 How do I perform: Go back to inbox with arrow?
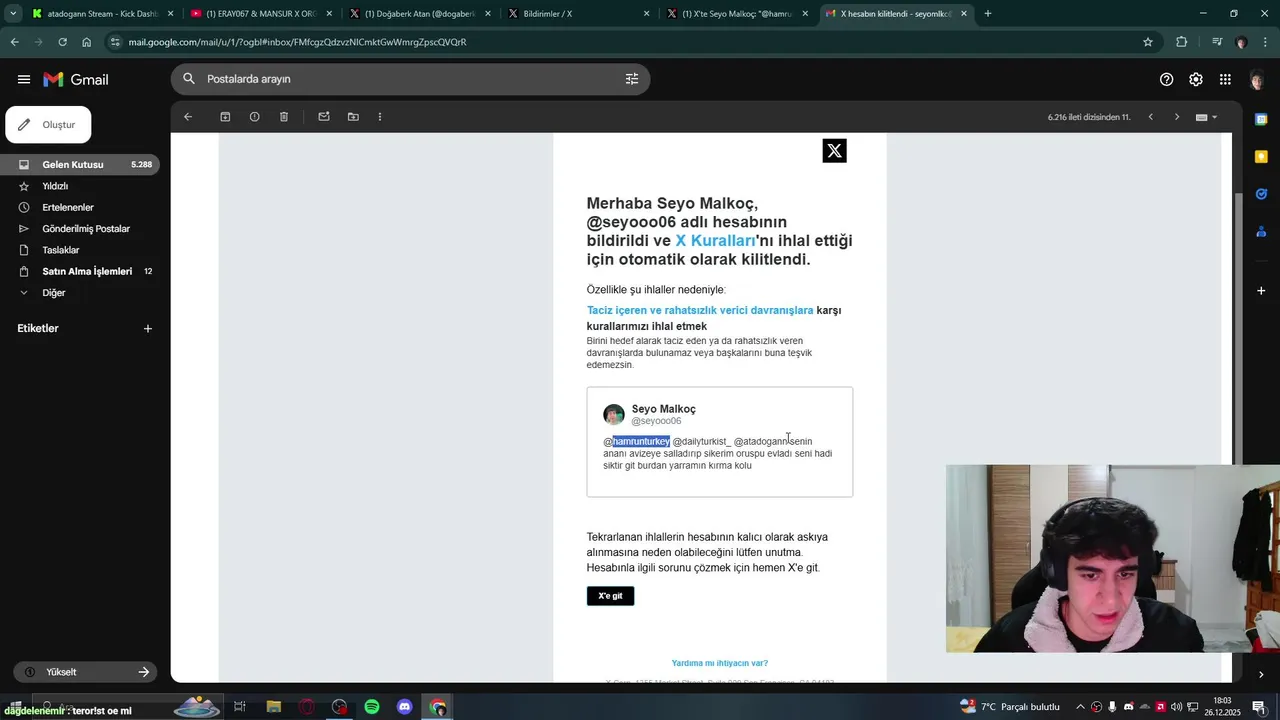(187, 117)
